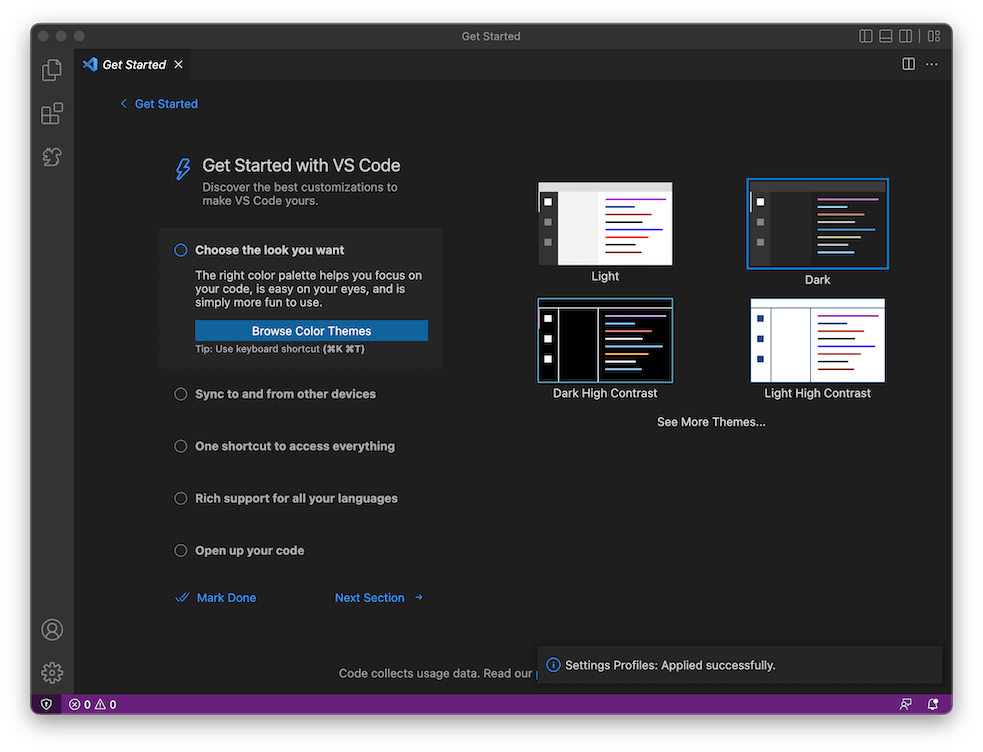Click the errors and warnings indicator

tap(92, 704)
